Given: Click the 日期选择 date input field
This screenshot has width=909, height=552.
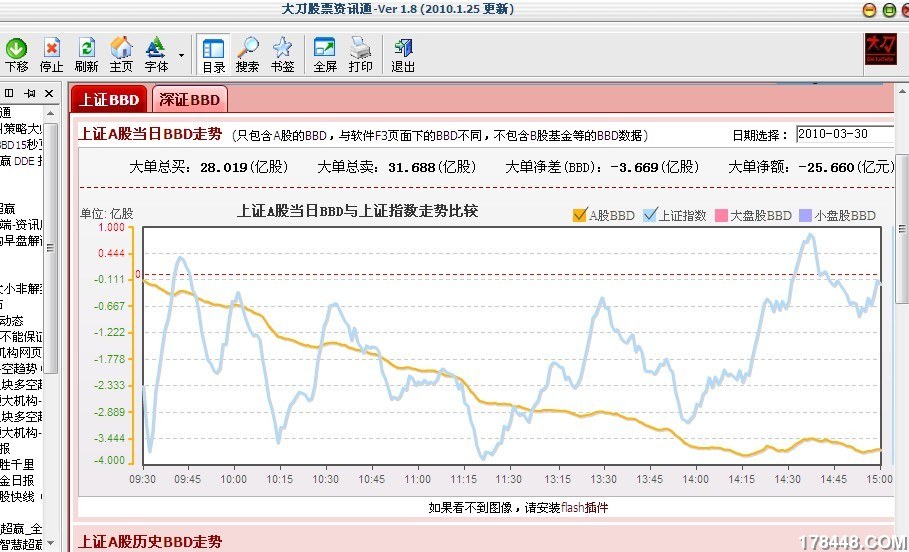Looking at the screenshot, I should [845, 134].
